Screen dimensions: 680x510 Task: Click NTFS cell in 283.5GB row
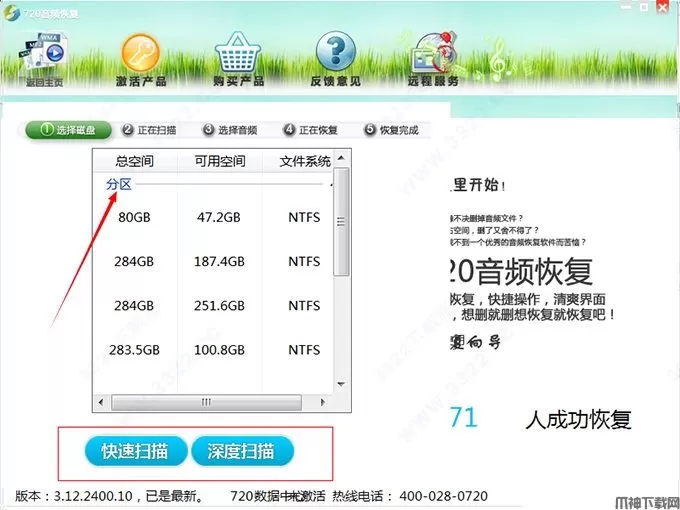coord(304,350)
